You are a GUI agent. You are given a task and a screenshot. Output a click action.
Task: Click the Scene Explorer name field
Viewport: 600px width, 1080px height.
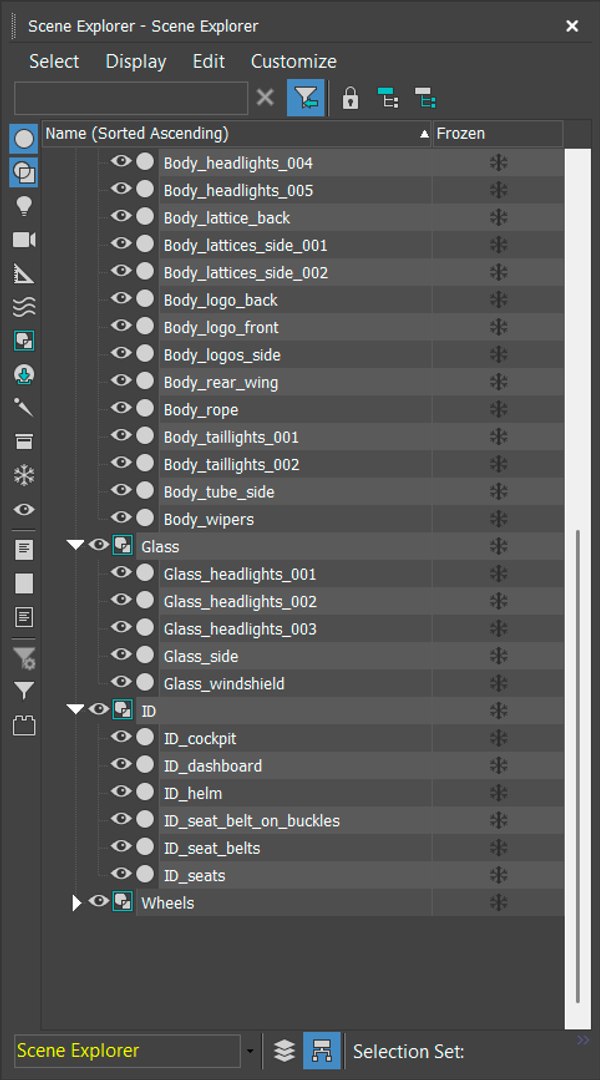coord(127,1051)
